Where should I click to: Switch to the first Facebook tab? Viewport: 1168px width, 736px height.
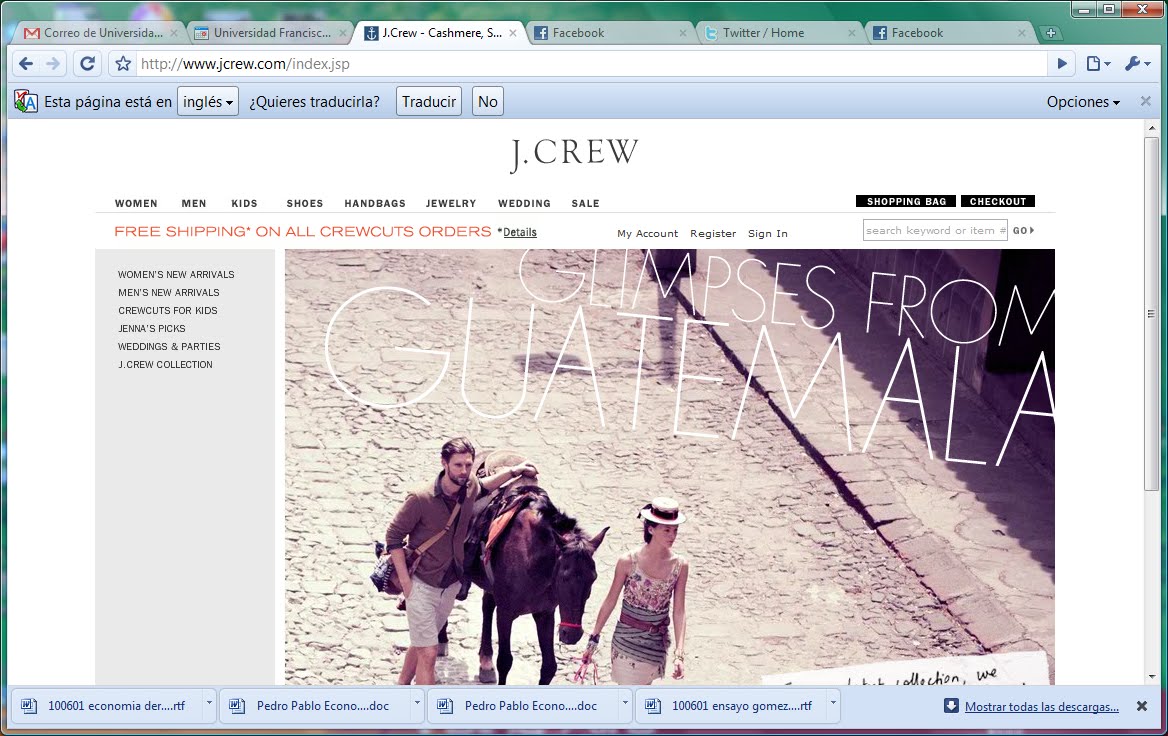(578, 33)
